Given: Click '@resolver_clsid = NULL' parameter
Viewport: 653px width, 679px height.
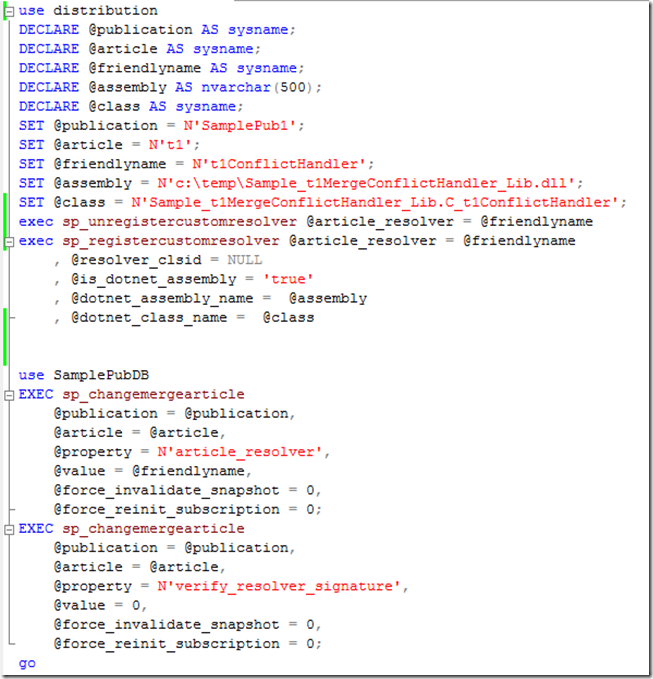Looking at the screenshot, I should [x=166, y=260].
